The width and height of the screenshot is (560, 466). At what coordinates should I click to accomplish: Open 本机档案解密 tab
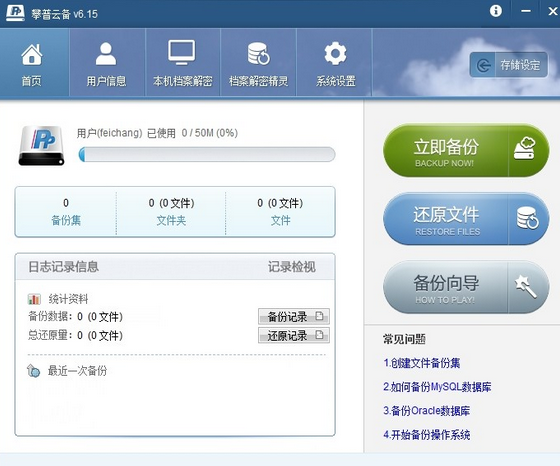click(182, 63)
